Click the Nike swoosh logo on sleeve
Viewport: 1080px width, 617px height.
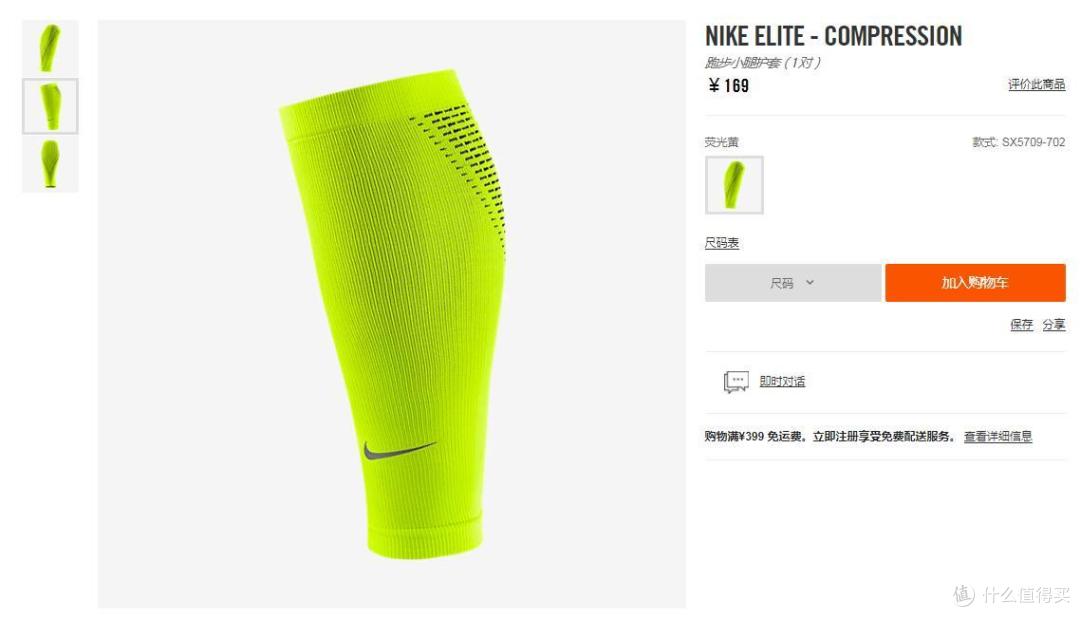click(399, 450)
